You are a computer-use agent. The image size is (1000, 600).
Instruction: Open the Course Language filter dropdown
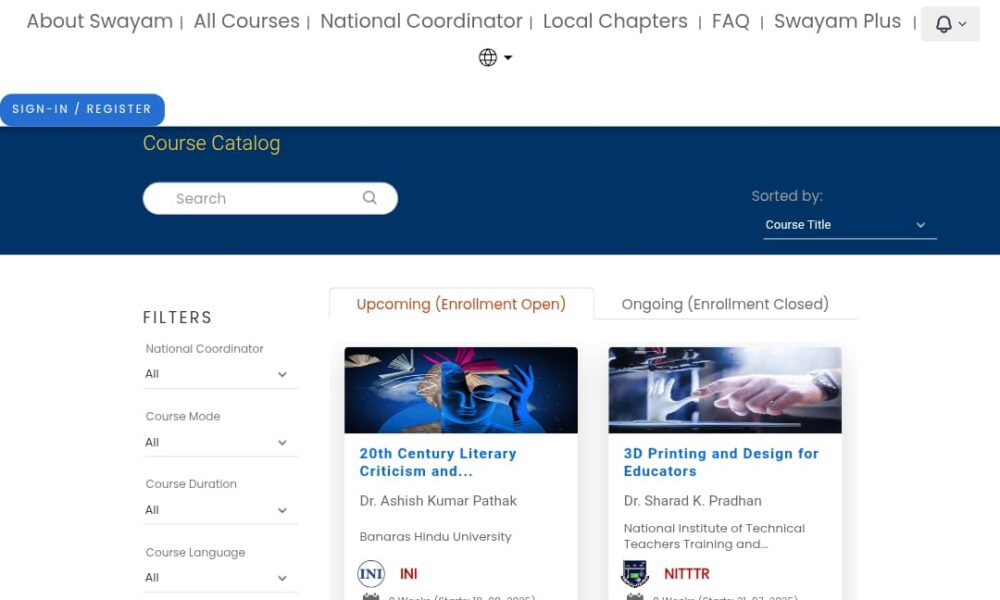pos(220,577)
